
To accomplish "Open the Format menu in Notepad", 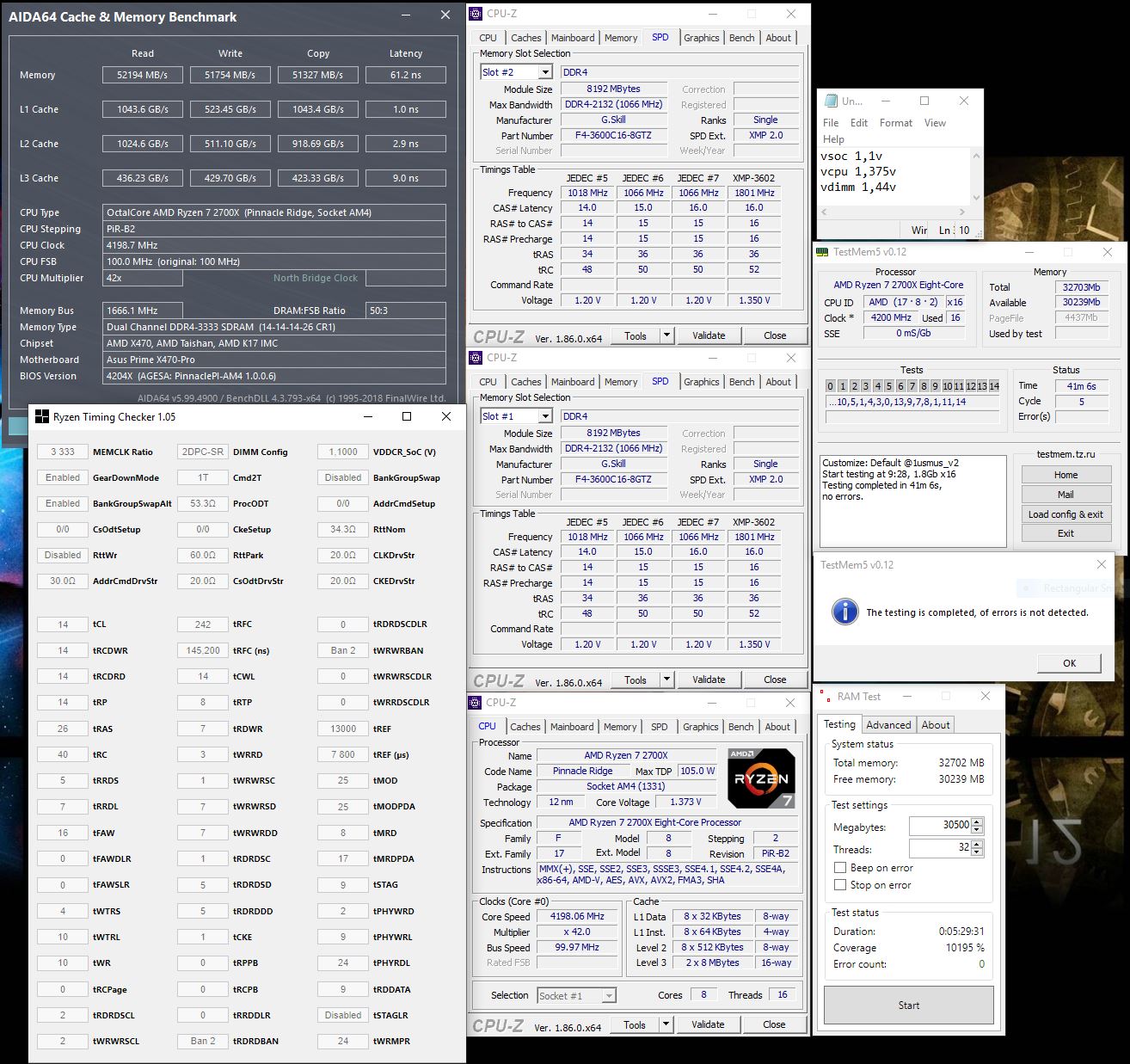I will (x=896, y=123).
